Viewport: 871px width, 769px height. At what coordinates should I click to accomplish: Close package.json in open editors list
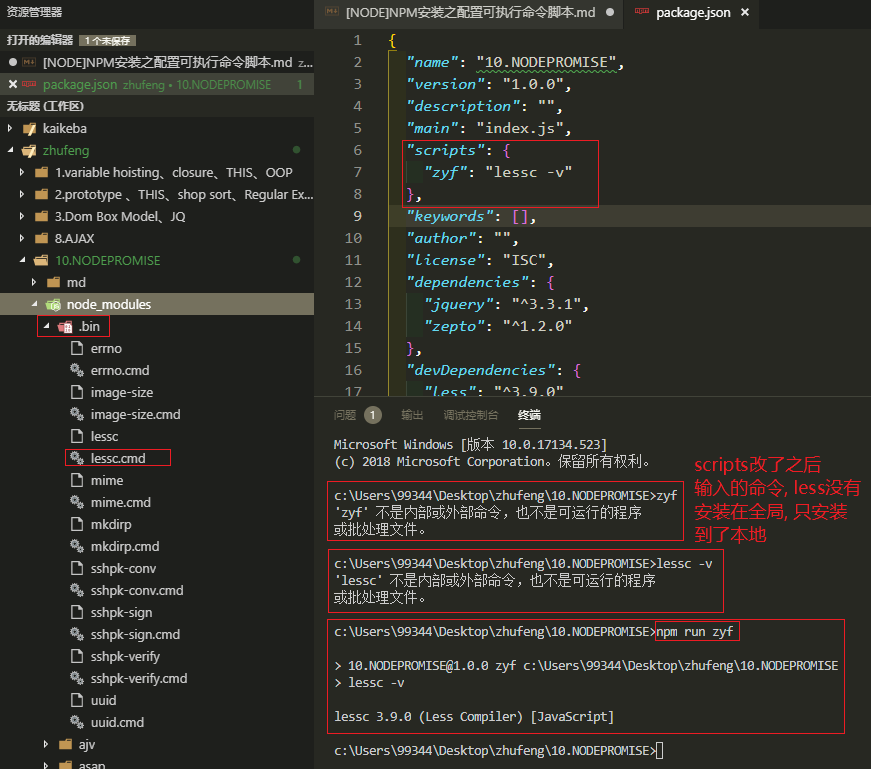coord(12,84)
